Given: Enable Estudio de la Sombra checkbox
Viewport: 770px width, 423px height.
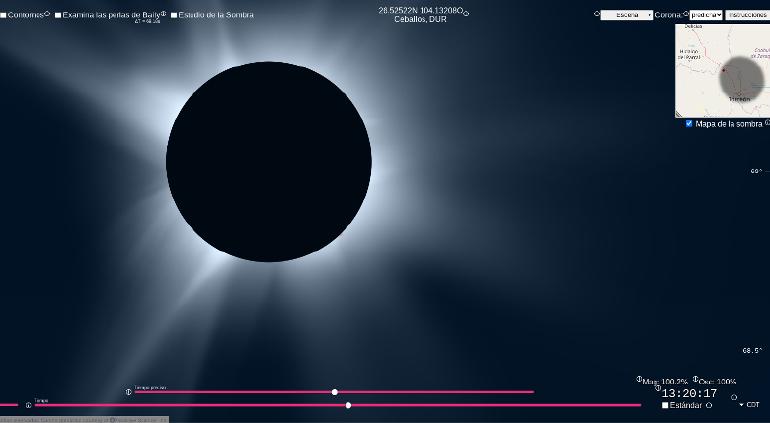Looking at the screenshot, I should 174,15.
